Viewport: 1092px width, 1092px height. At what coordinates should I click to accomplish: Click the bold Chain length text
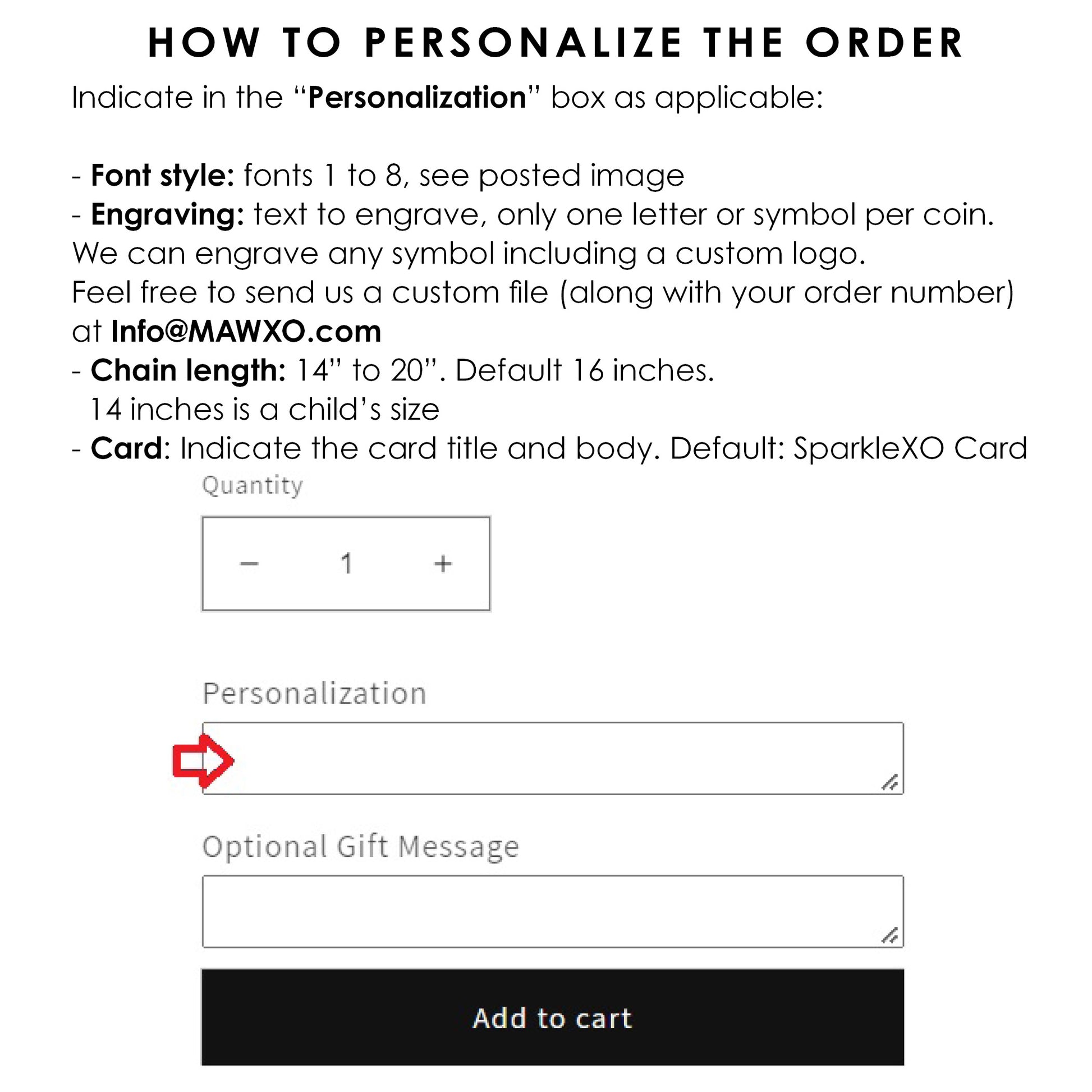coord(188,371)
